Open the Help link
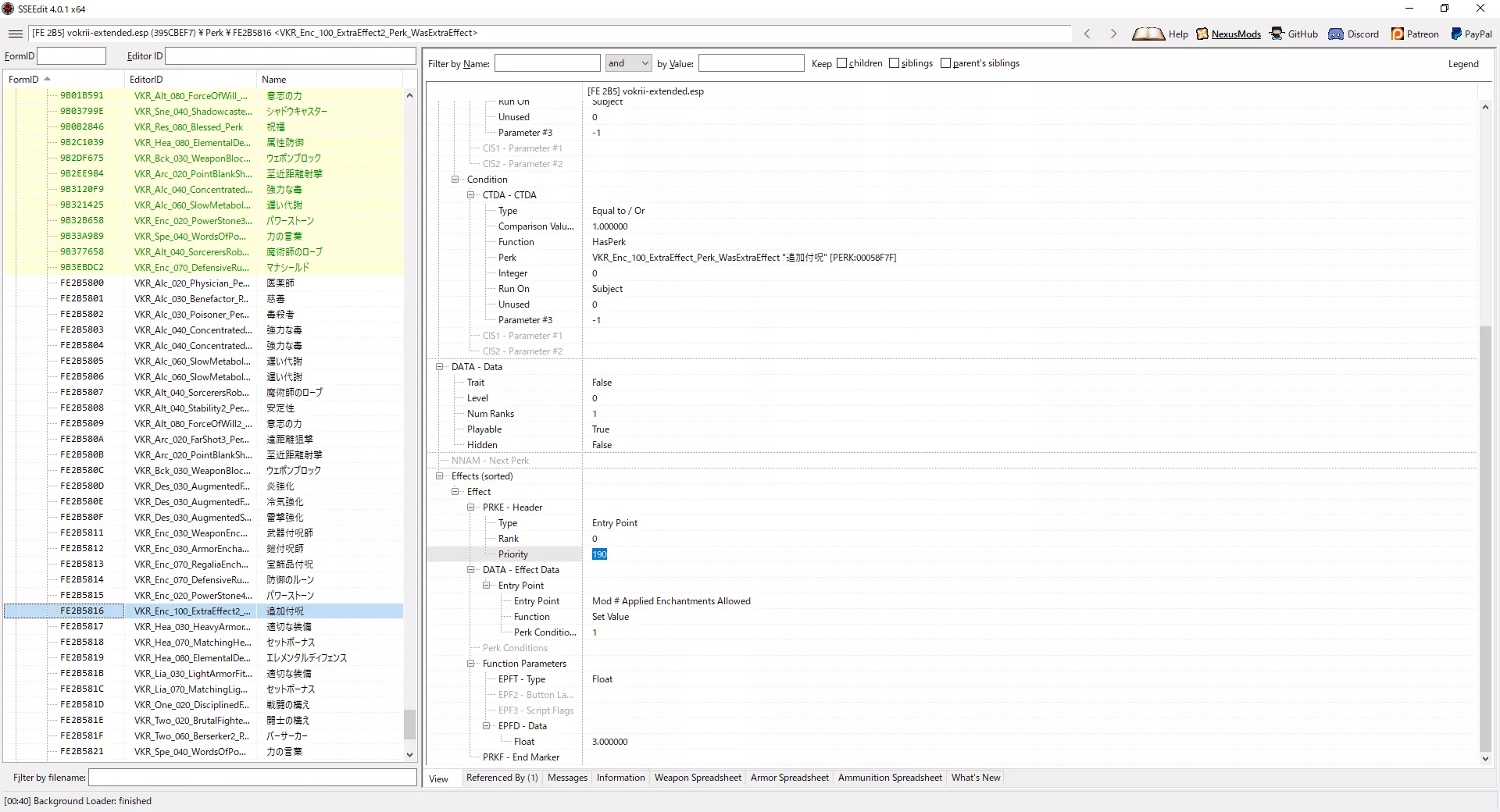The height and width of the screenshot is (812, 1500). pos(1178,34)
